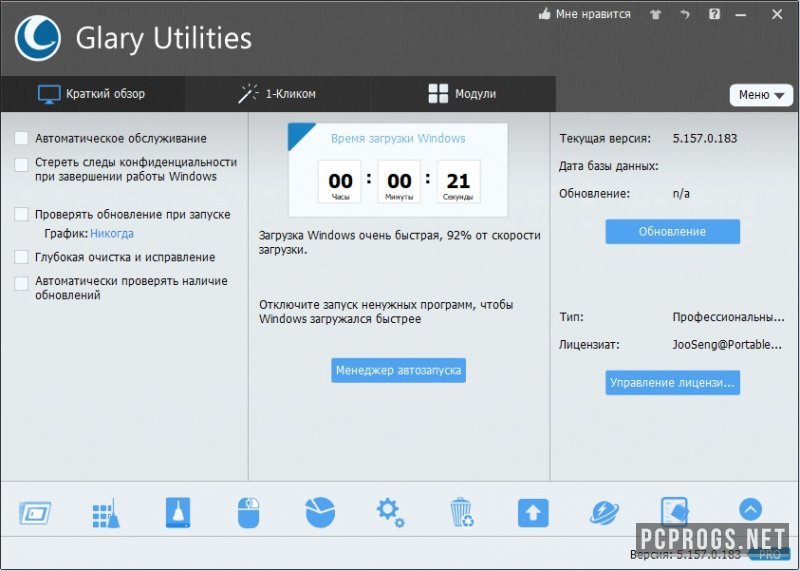Click the thumbs-up Мне нравится button
800x571 pixels.
pos(585,14)
